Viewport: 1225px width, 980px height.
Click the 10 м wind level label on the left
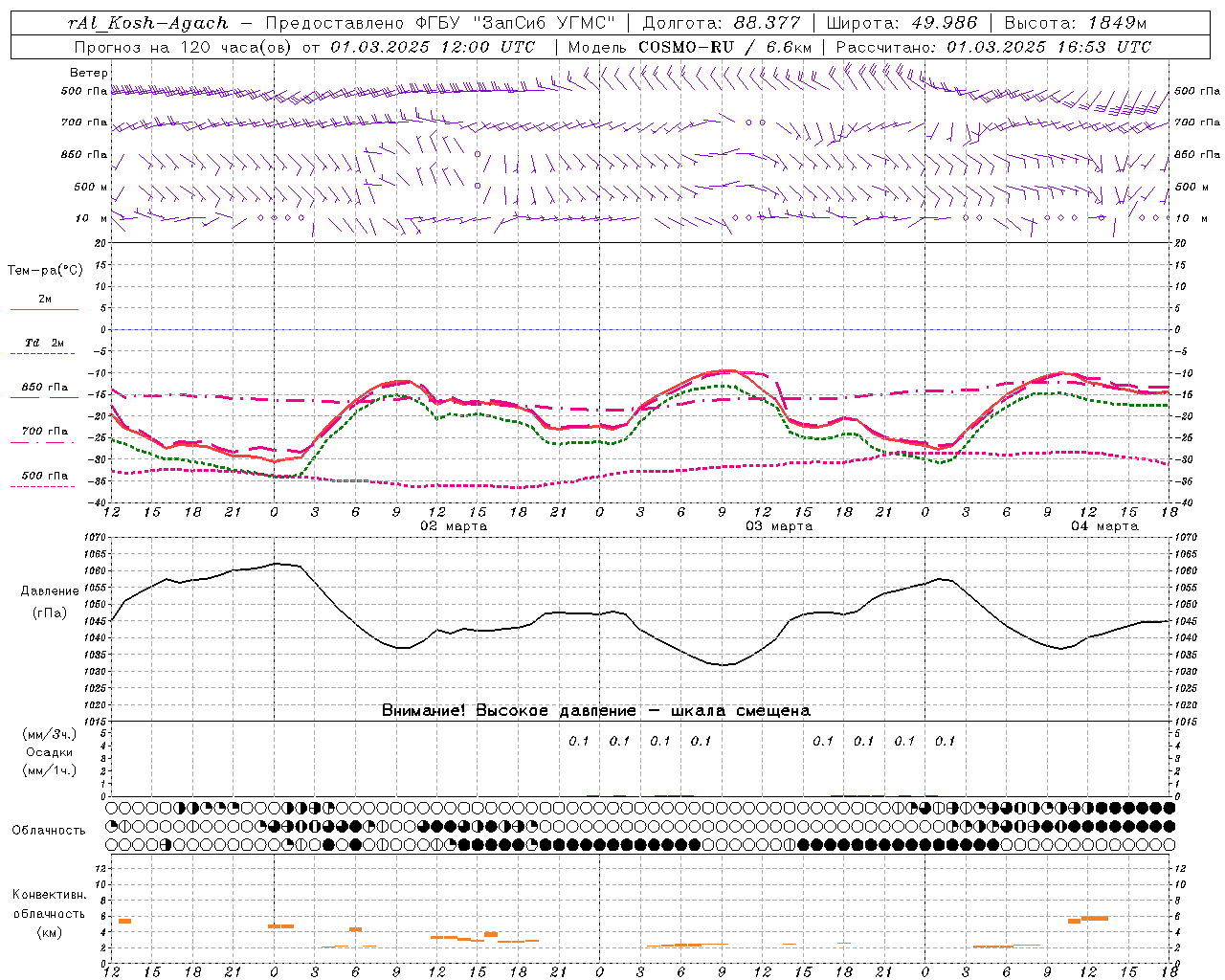[91, 218]
